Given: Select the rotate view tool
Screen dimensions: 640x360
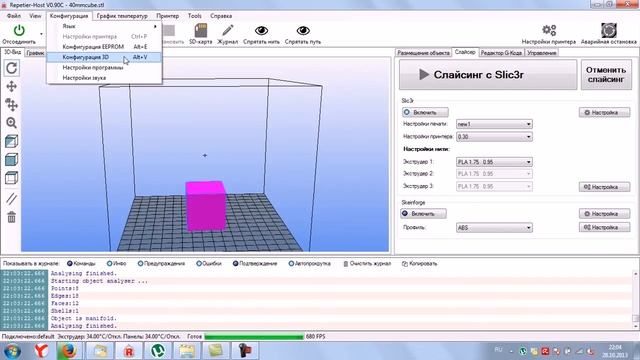Looking at the screenshot, I should 11,68.
